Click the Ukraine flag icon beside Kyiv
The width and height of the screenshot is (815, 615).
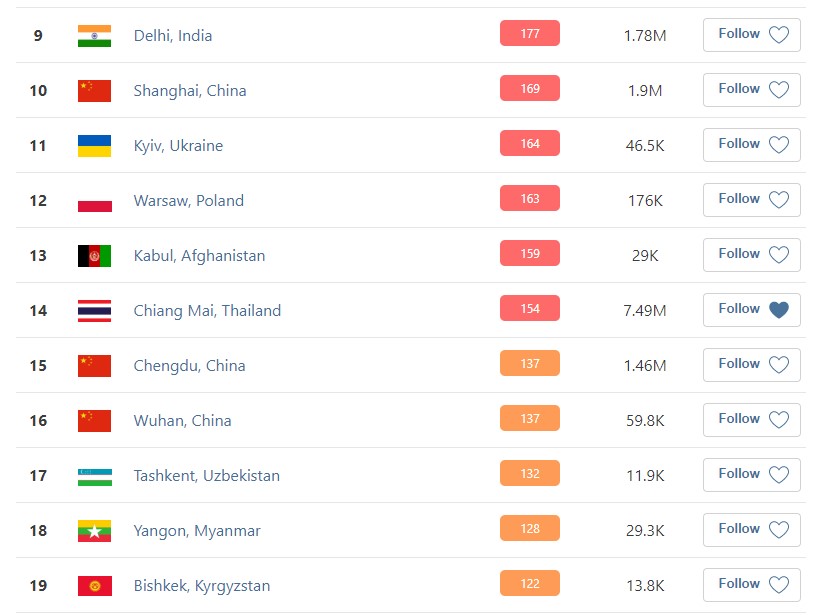click(94, 146)
